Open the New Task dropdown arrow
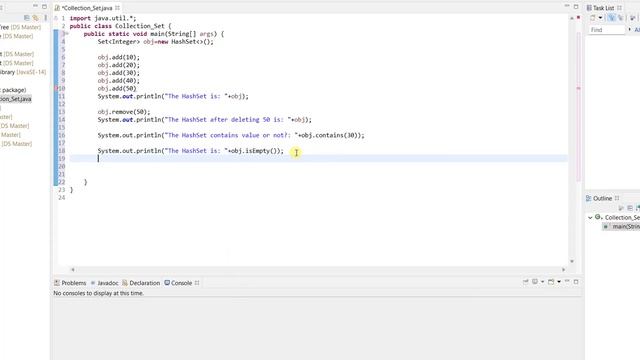Screen dimensions: 640x360 (x=600, y=18)
